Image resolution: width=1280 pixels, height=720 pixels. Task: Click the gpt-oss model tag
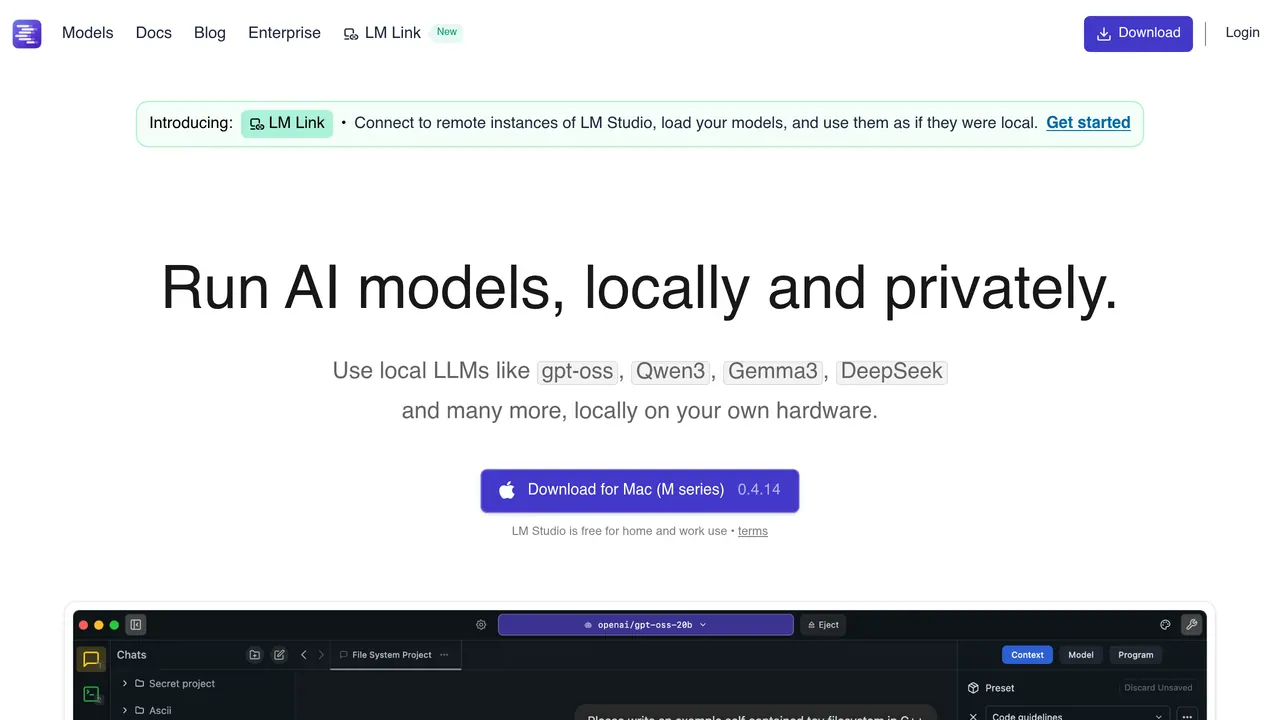576,372
